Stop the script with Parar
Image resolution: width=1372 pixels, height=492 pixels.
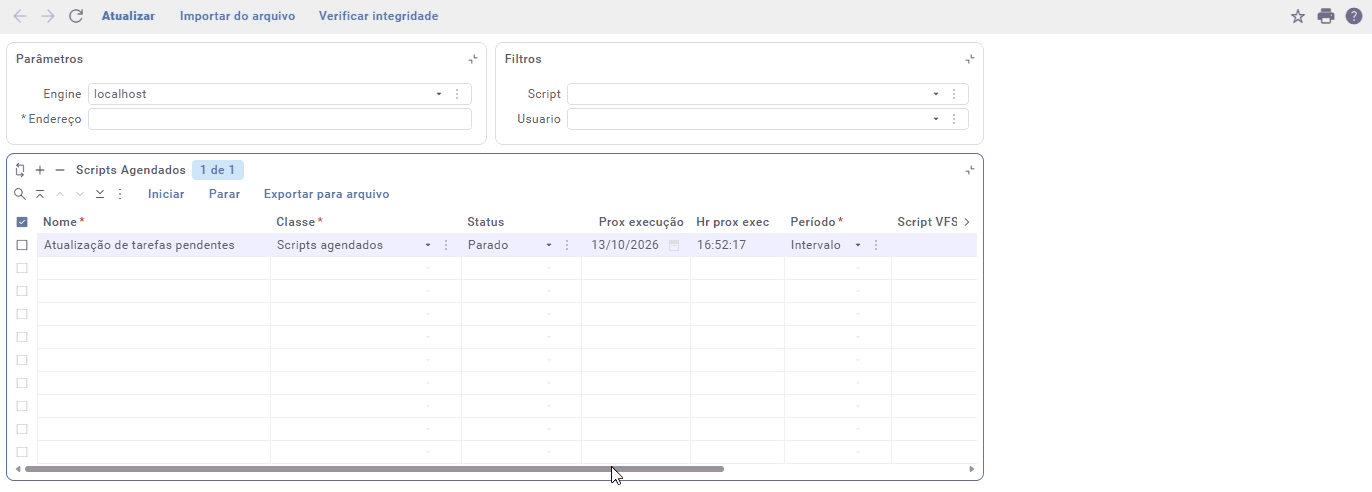(224, 194)
